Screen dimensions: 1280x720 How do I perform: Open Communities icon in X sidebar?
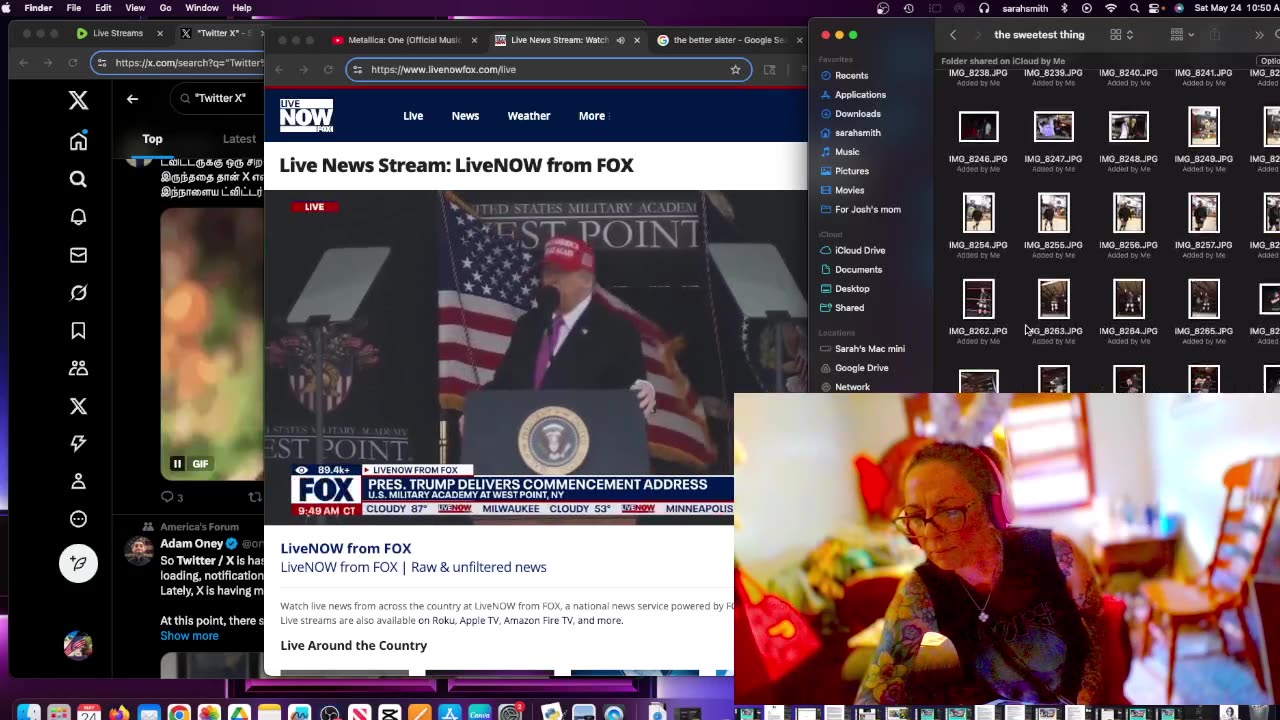(78, 368)
